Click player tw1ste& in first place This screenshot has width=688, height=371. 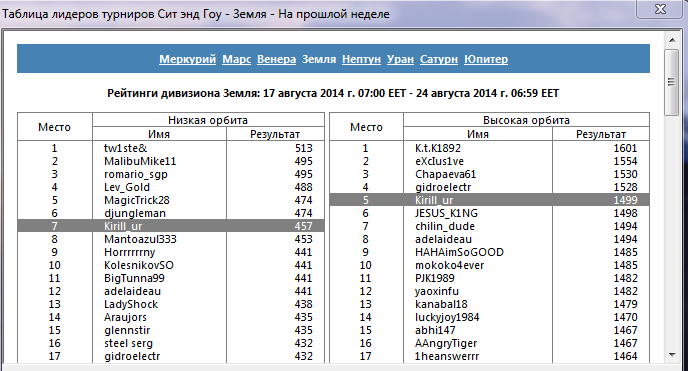point(125,148)
